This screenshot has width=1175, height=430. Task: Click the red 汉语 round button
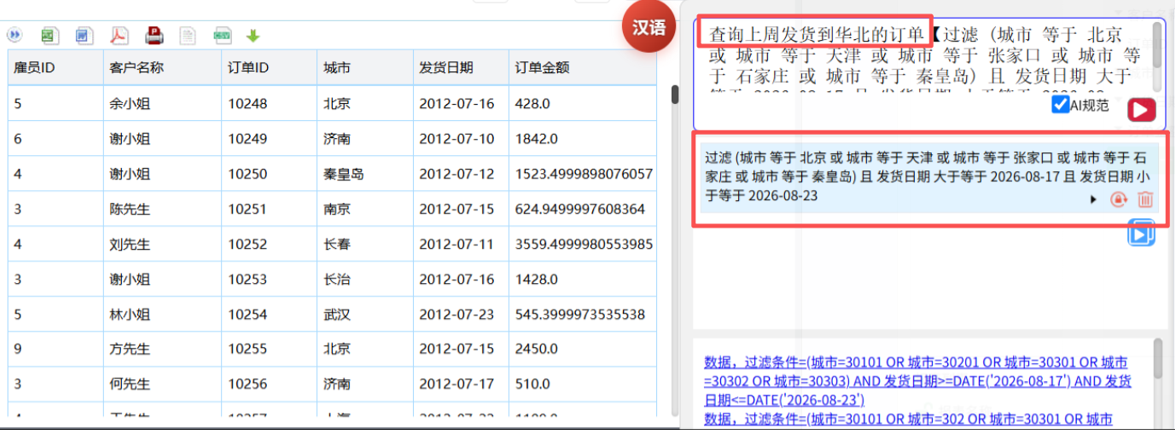[649, 28]
